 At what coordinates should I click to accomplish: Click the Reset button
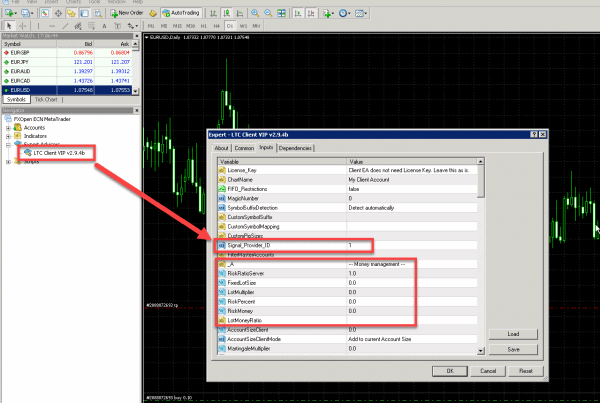pyautogui.click(x=526, y=371)
